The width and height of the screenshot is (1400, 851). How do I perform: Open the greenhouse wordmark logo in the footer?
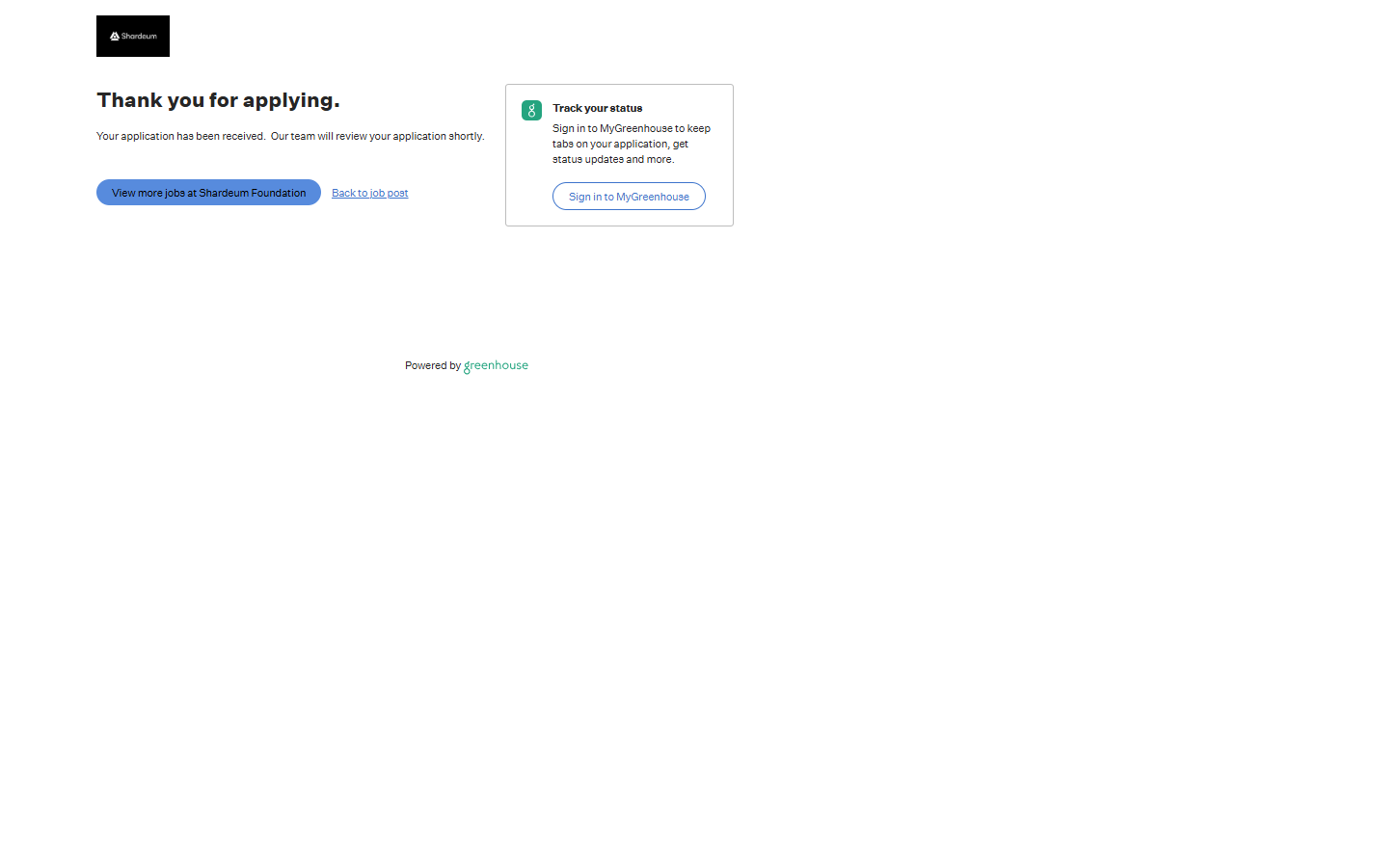[x=496, y=366]
